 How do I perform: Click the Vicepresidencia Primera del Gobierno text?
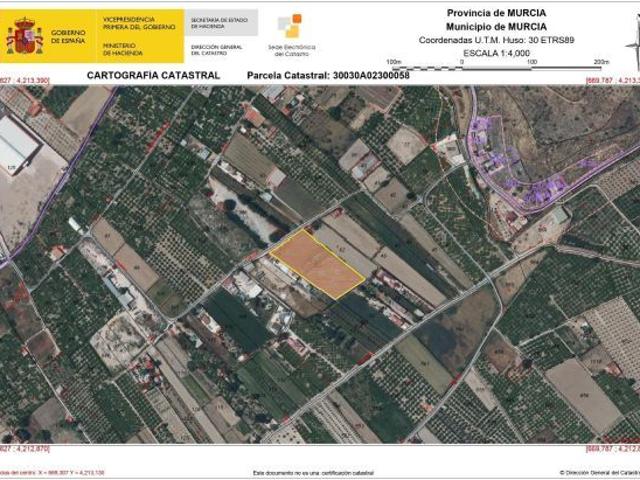[x=141, y=20]
